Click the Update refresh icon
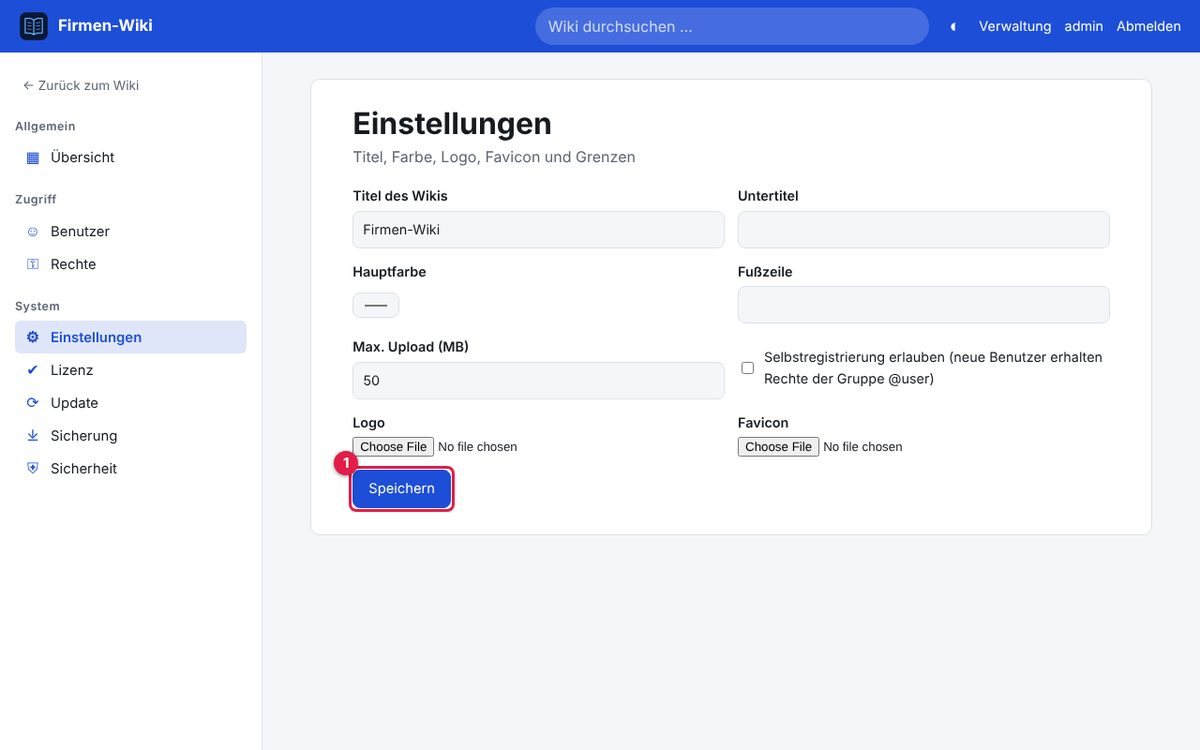 tap(33, 404)
